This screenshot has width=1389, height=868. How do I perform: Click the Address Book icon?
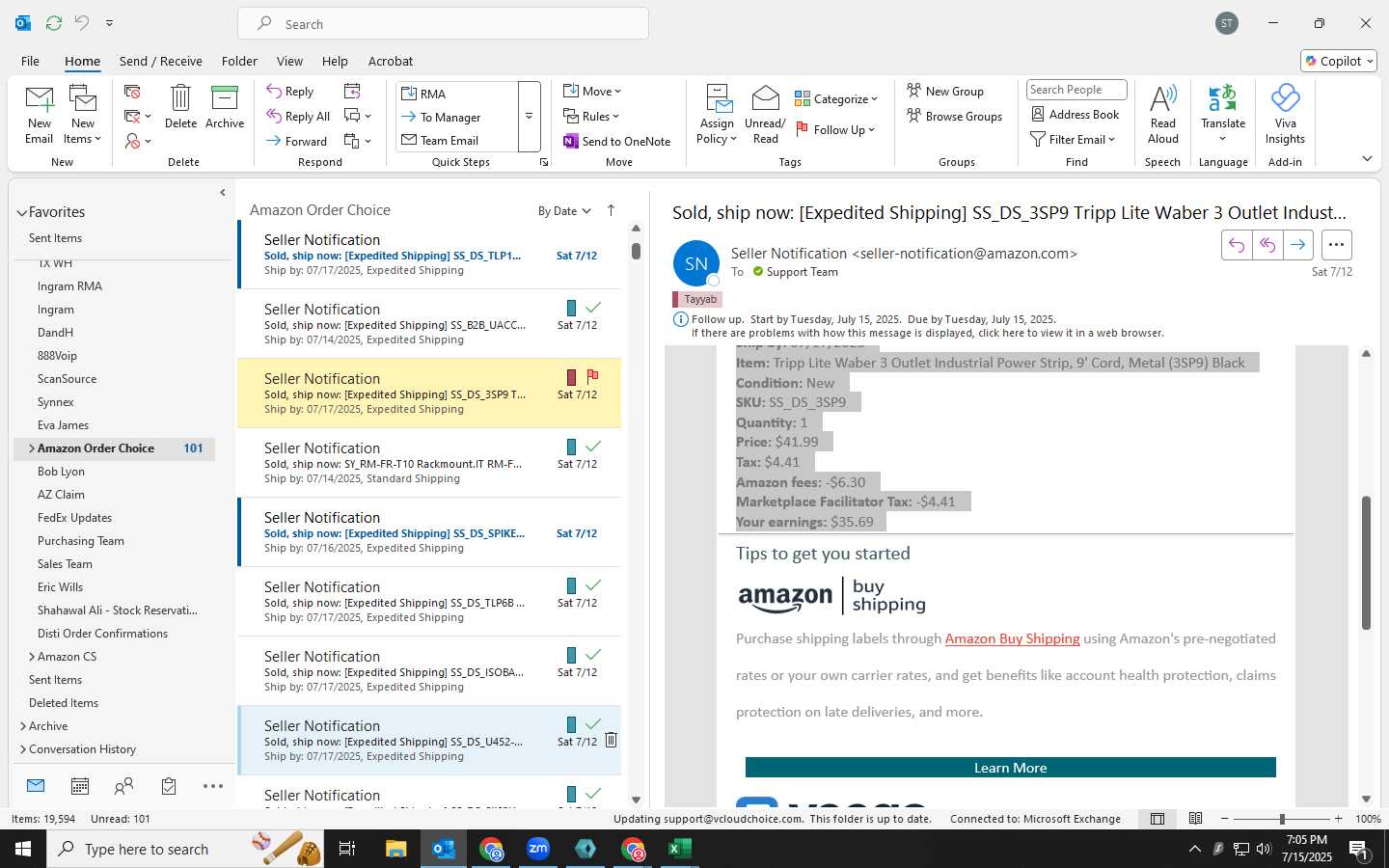click(1038, 114)
